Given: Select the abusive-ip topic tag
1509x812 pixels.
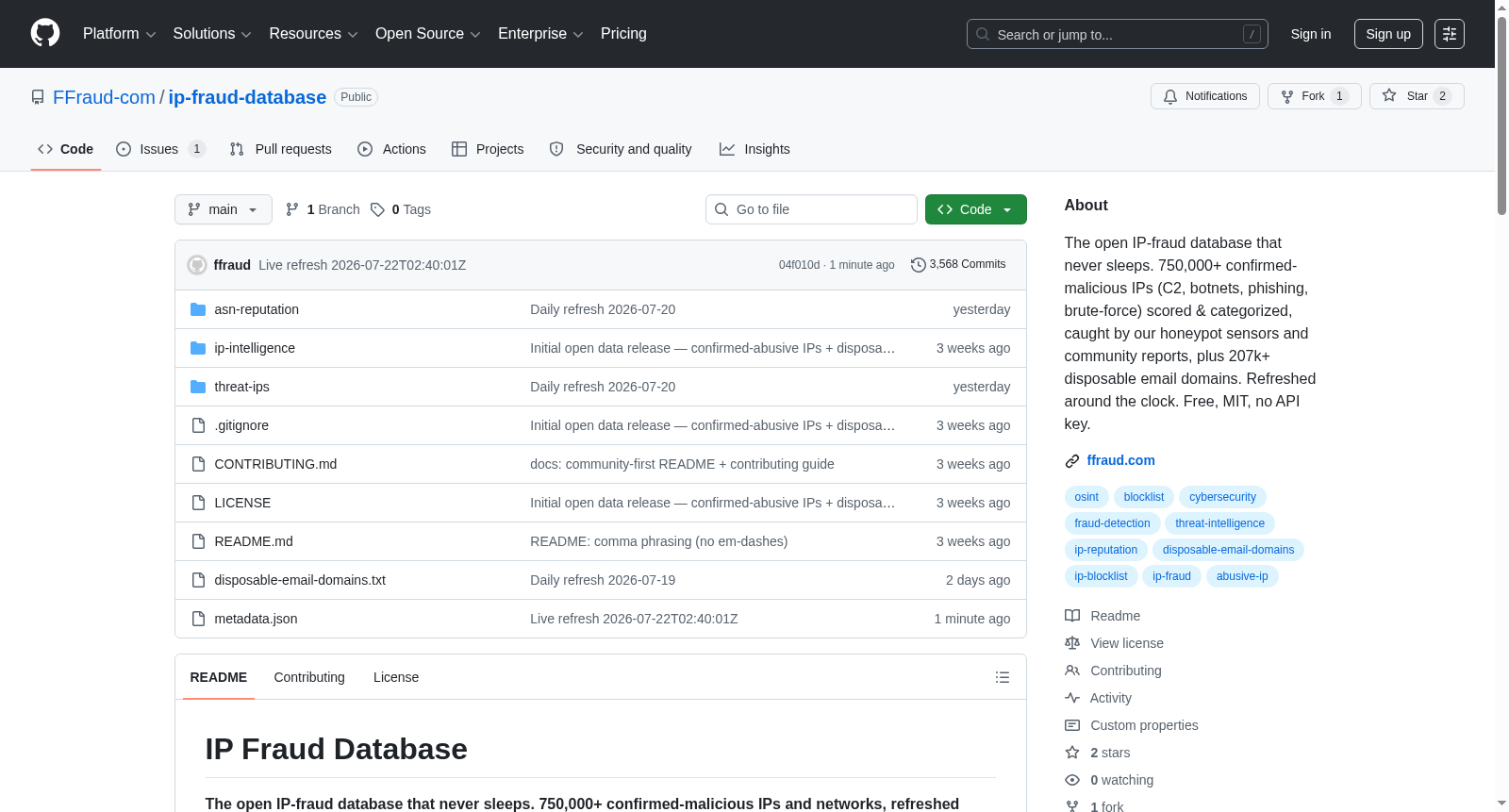Looking at the screenshot, I should 1242,576.
